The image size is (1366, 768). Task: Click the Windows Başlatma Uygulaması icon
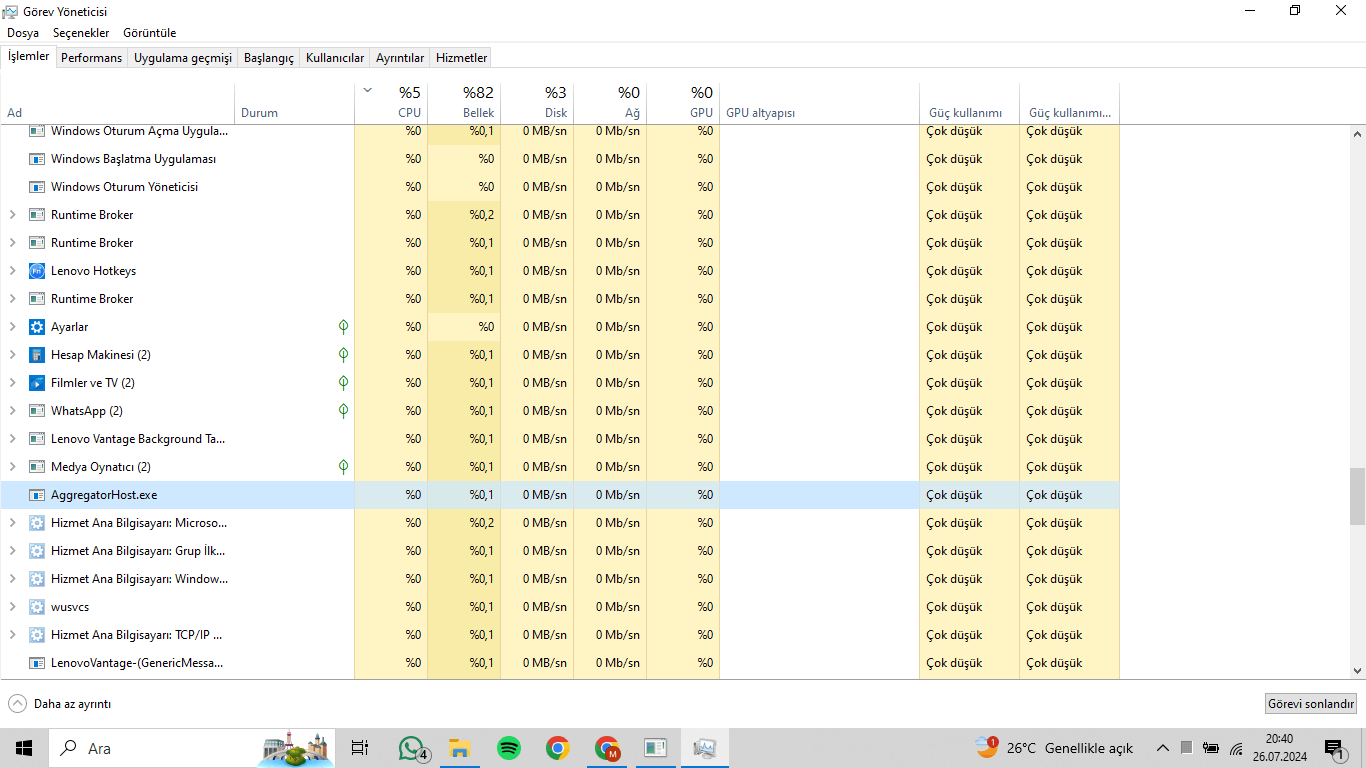point(37,159)
